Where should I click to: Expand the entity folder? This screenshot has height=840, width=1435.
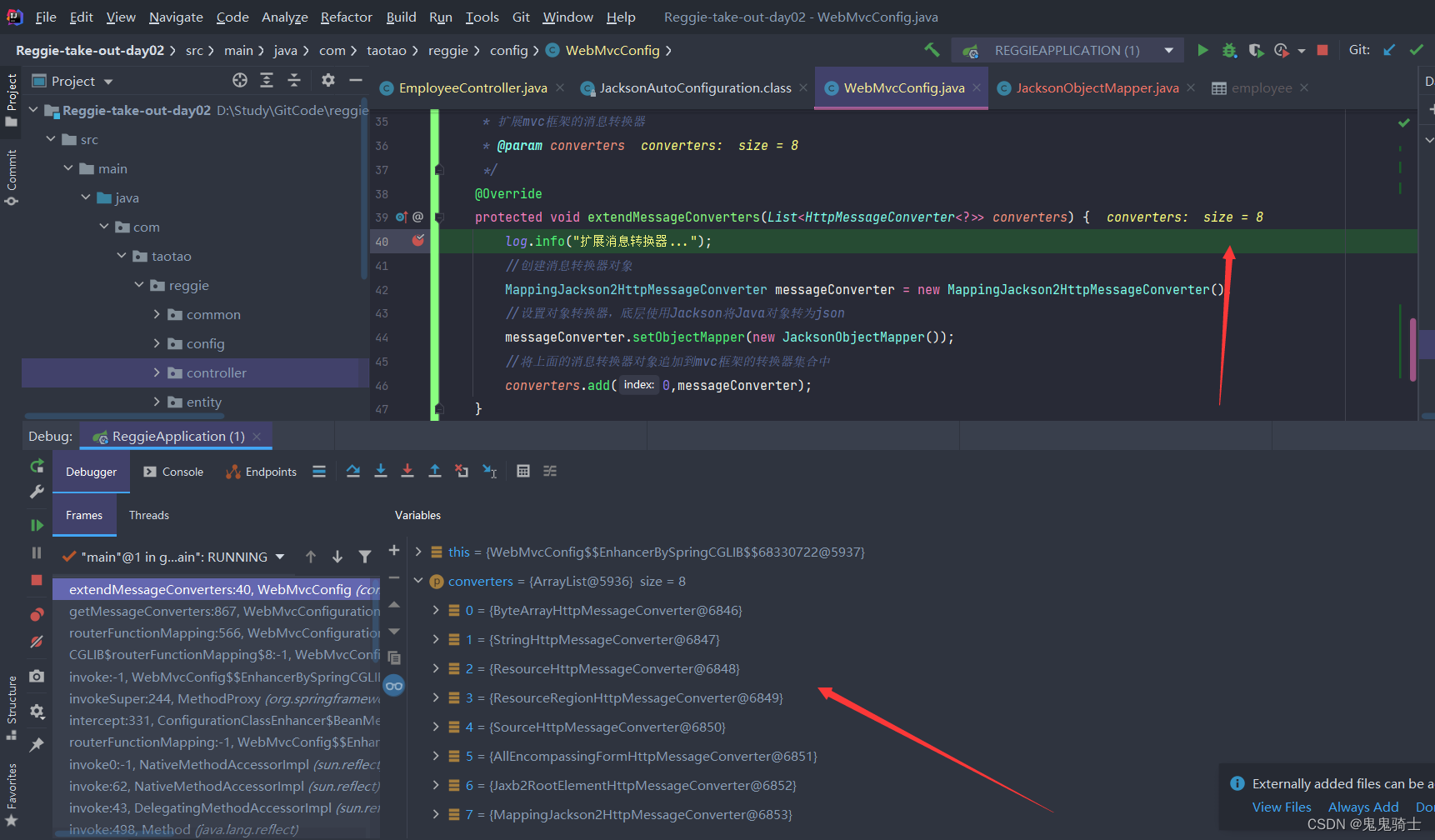click(x=157, y=402)
